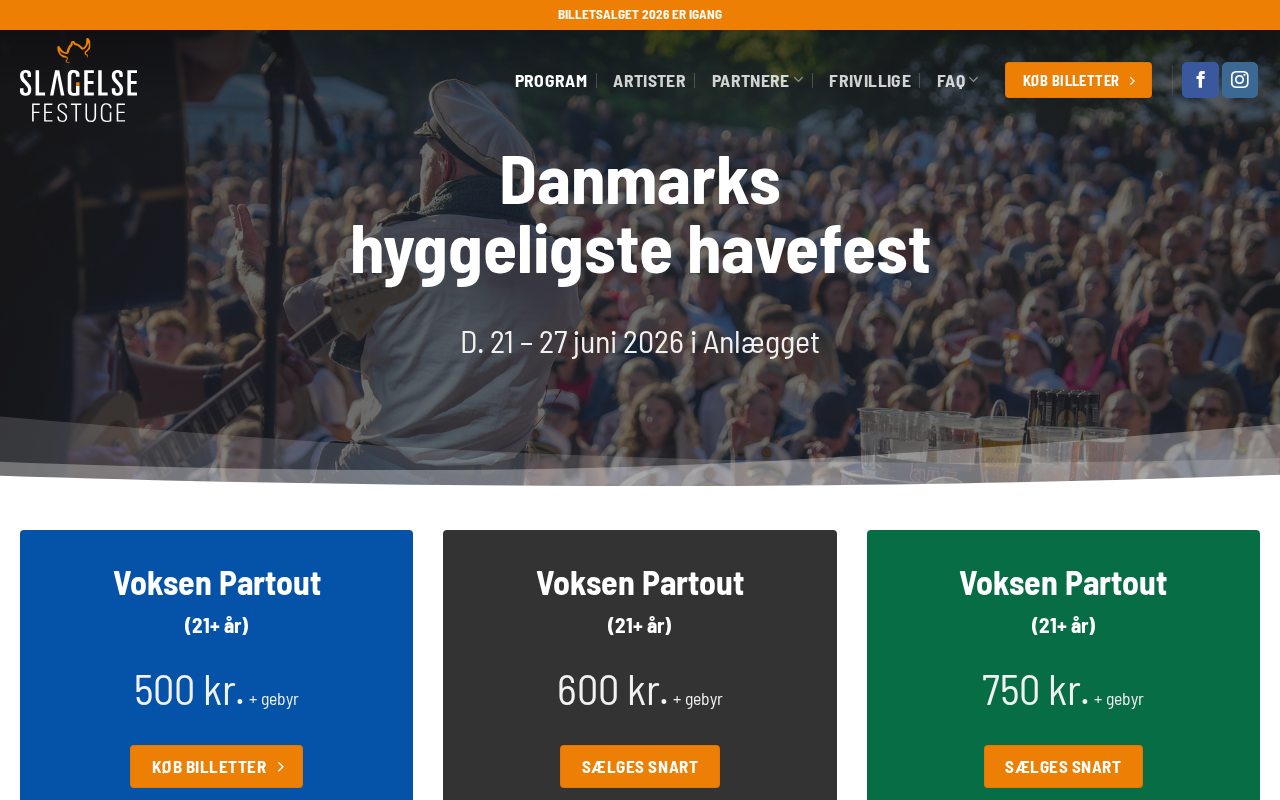Viewport: 1280px width, 800px height.
Task: Open the Facebook social icon
Action: click(x=1200, y=80)
